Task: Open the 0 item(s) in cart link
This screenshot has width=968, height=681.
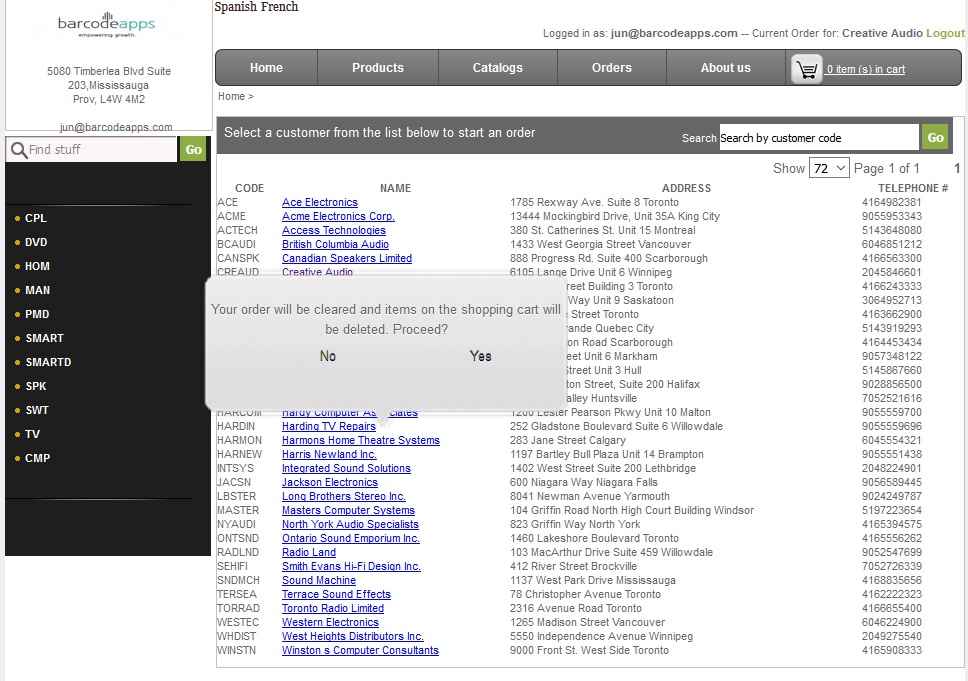Action: [x=866, y=69]
